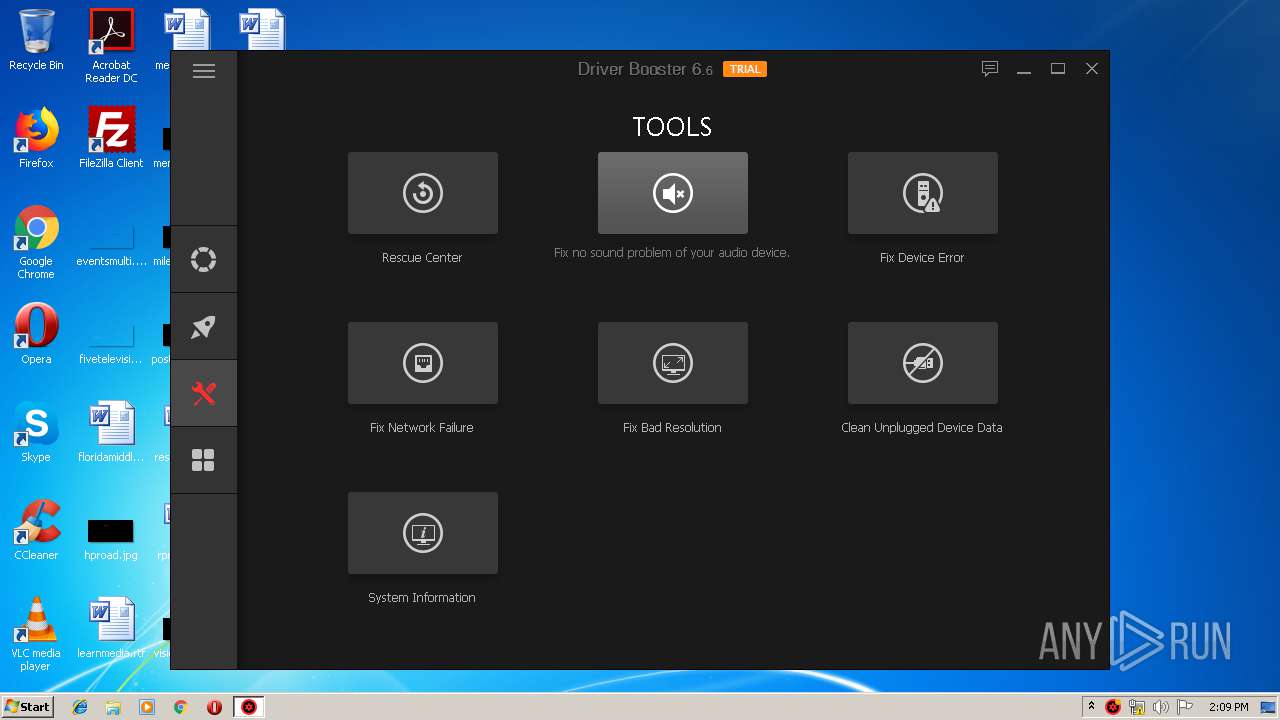Image resolution: width=1280 pixels, height=720 pixels.
Task: Click the taskbar clock showing 2:09 PM
Action: [x=1228, y=707]
